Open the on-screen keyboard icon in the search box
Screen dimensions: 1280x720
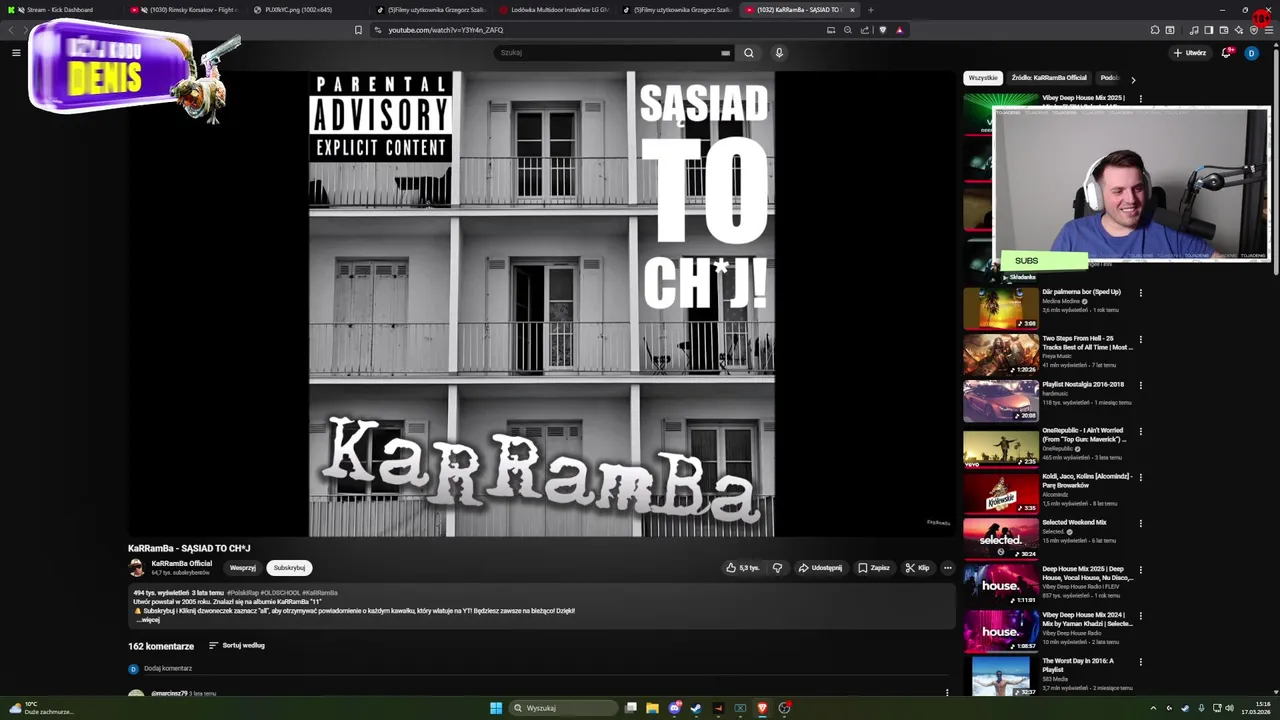[725, 53]
